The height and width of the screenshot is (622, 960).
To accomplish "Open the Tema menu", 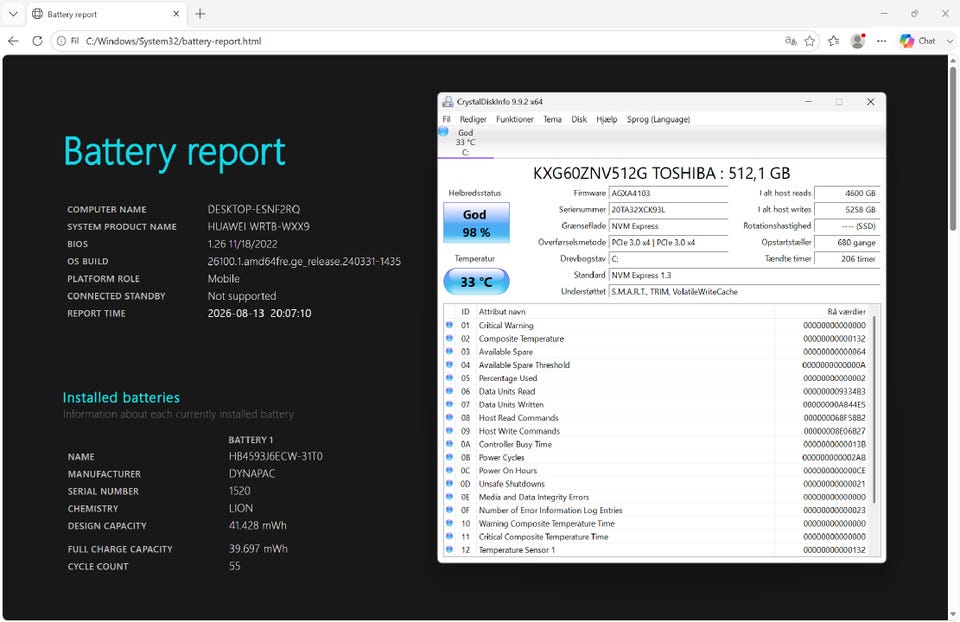I will (552, 119).
